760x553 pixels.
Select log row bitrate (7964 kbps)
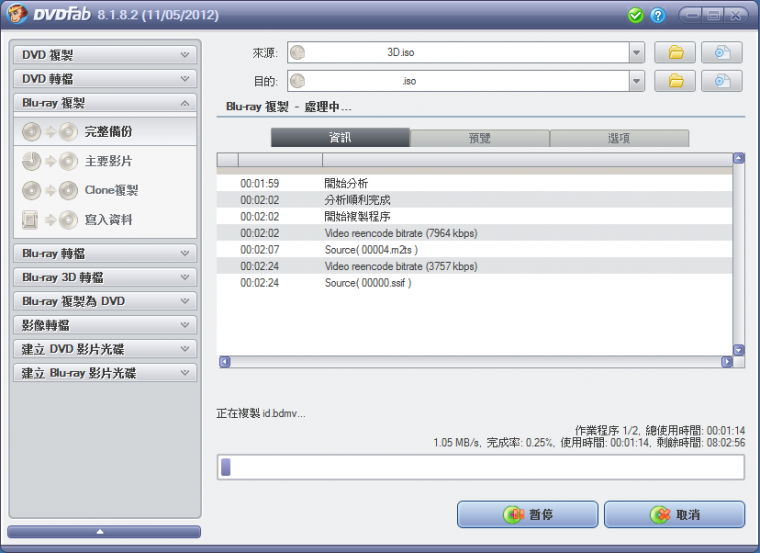pos(475,233)
